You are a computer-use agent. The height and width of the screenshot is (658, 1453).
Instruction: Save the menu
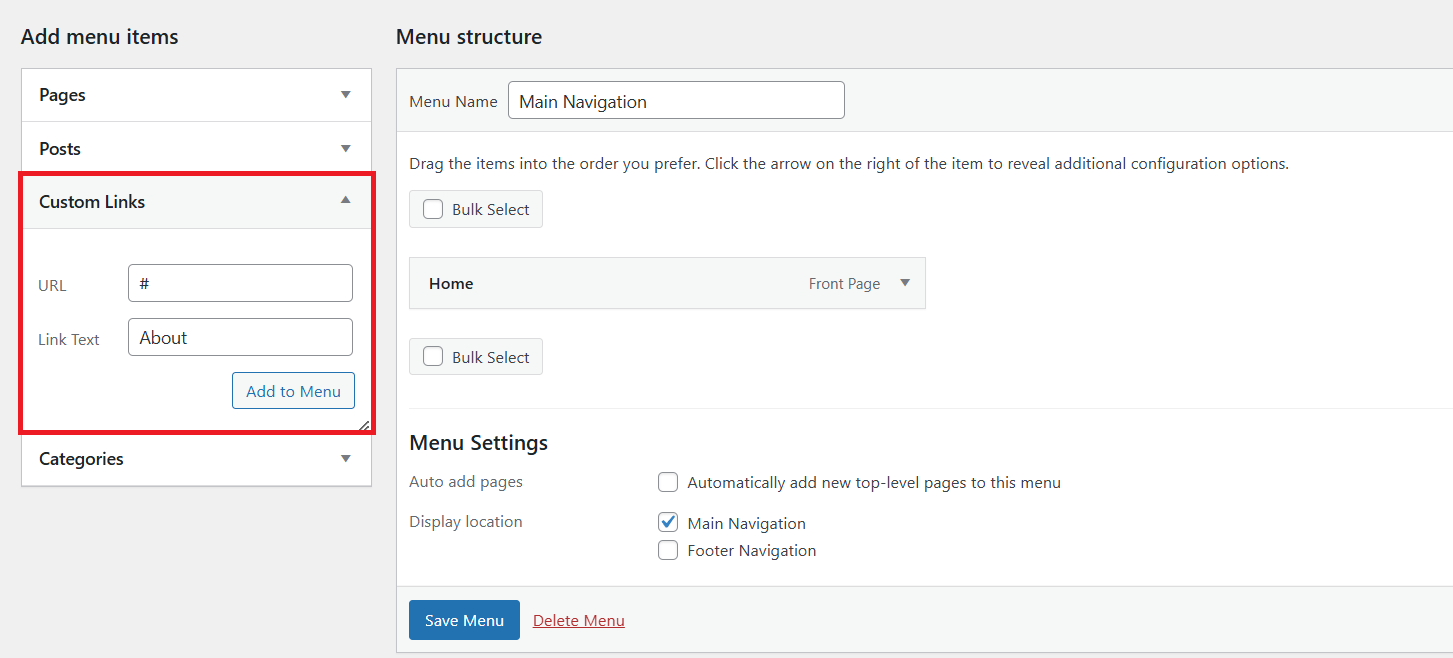464,620
